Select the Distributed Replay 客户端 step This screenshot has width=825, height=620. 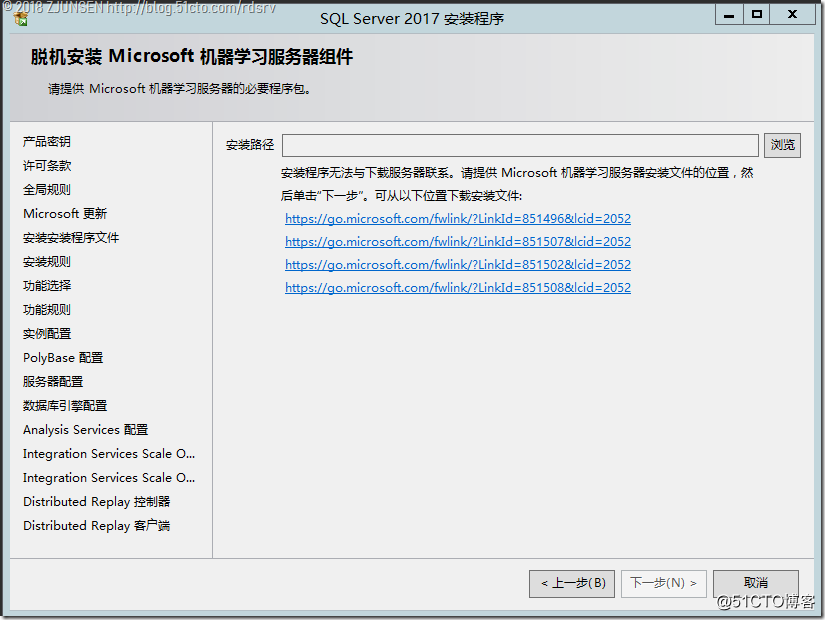[x=97, y=526]
